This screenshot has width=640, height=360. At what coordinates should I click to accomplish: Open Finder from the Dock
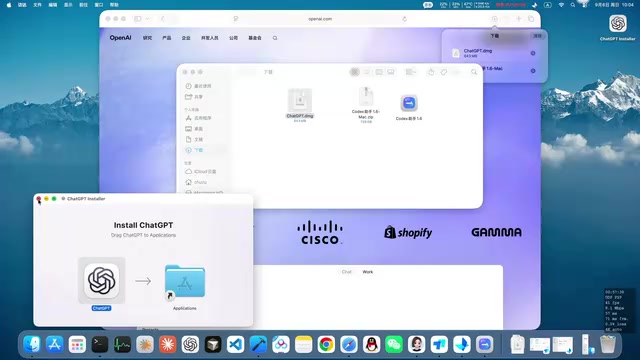pyautogui.click(x=32, y=344)
